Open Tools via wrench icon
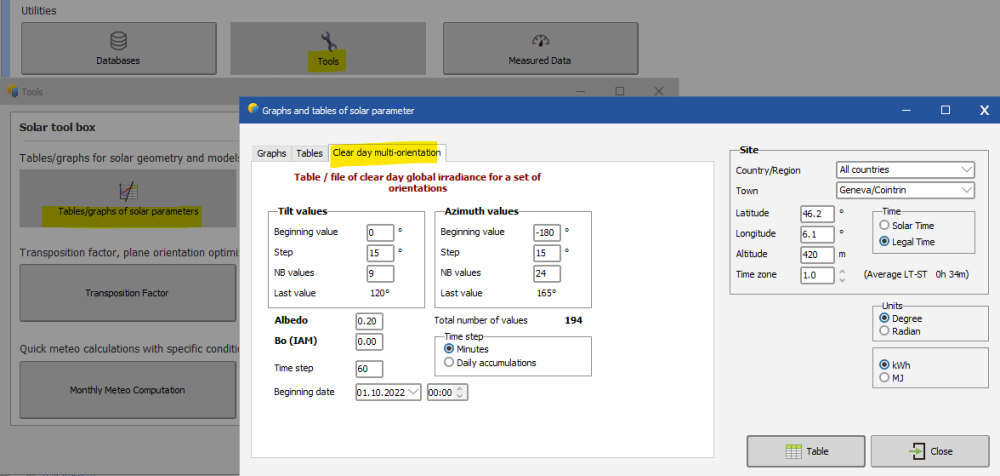Image resolution: width=1000 pixels, height=476 pixels. tap(328, 41)
